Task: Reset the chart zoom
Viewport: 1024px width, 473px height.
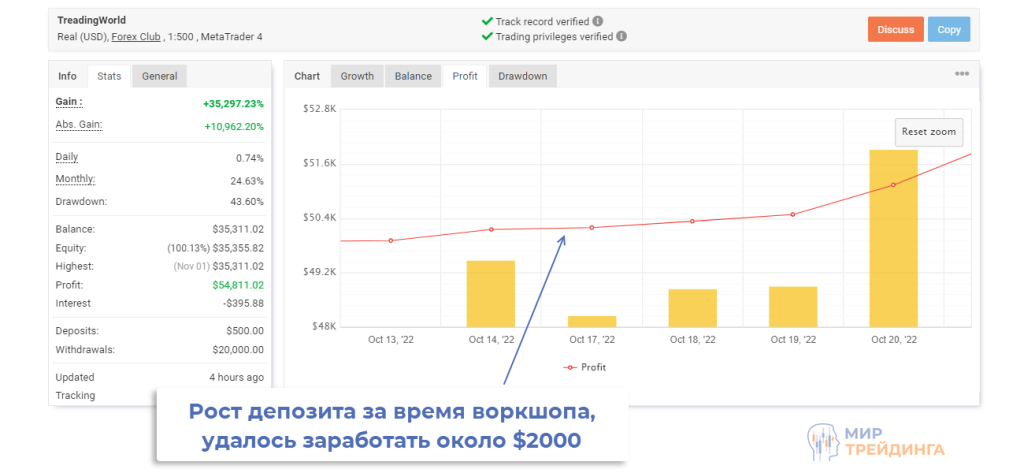Action: [x=928, y=132]
